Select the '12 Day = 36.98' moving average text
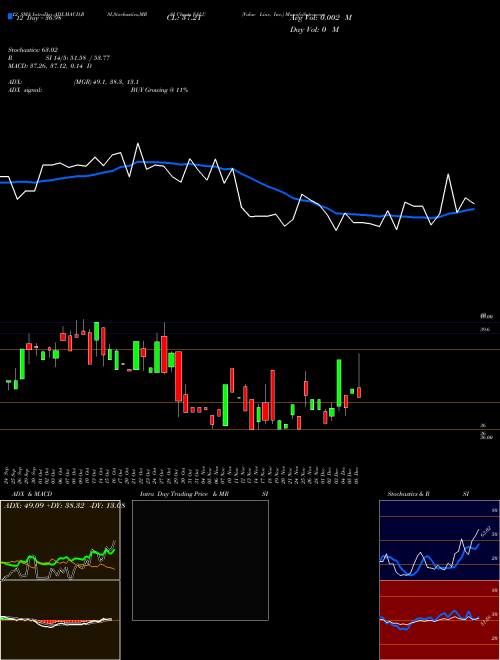Viewport: 500px width, 660px height. click(39, 18)
